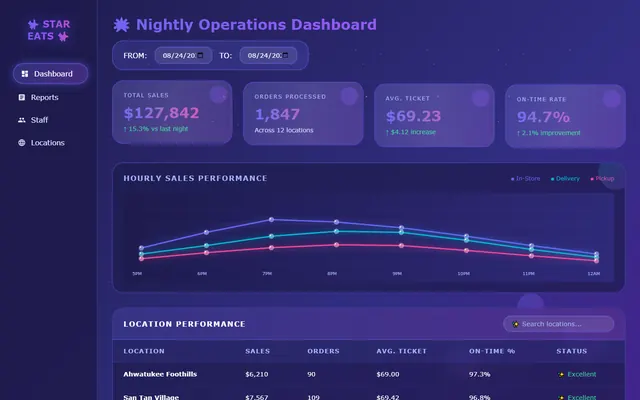Click the 12AM axis label
Image resolution: width=640 pixels, height=400 pixels.
click(594, 274)
